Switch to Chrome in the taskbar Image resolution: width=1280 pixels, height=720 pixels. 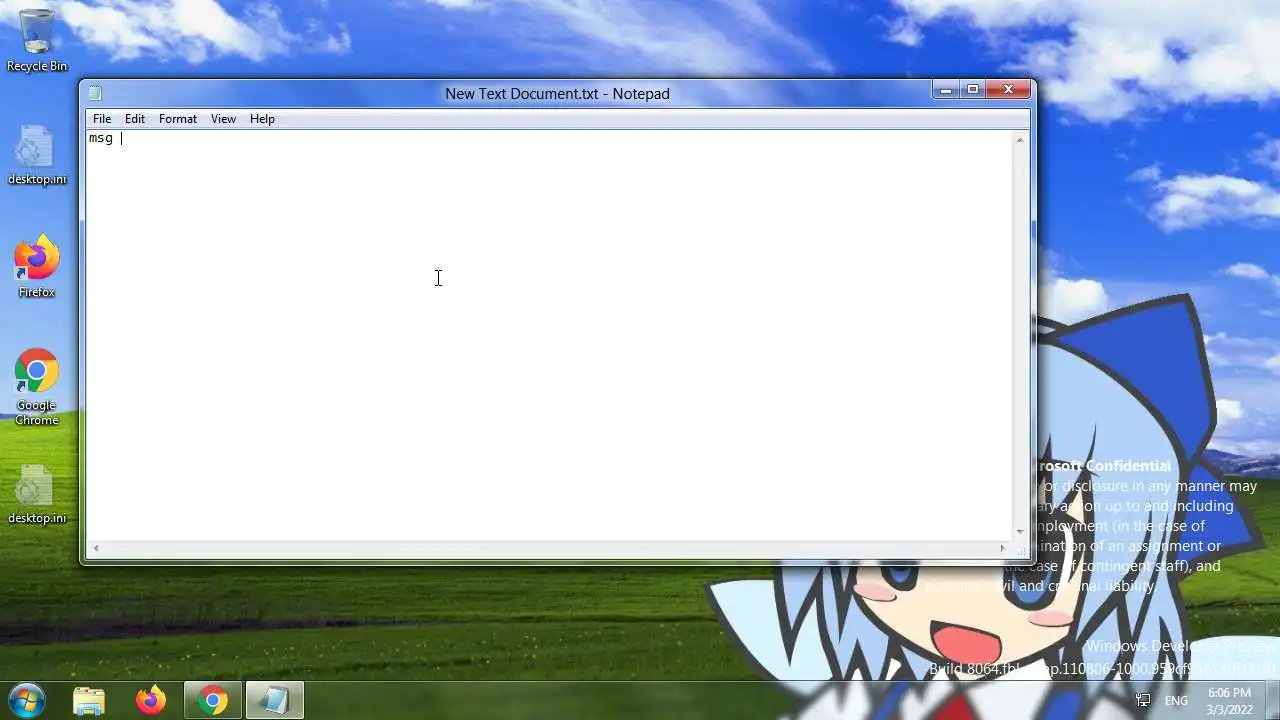[212, 700]
